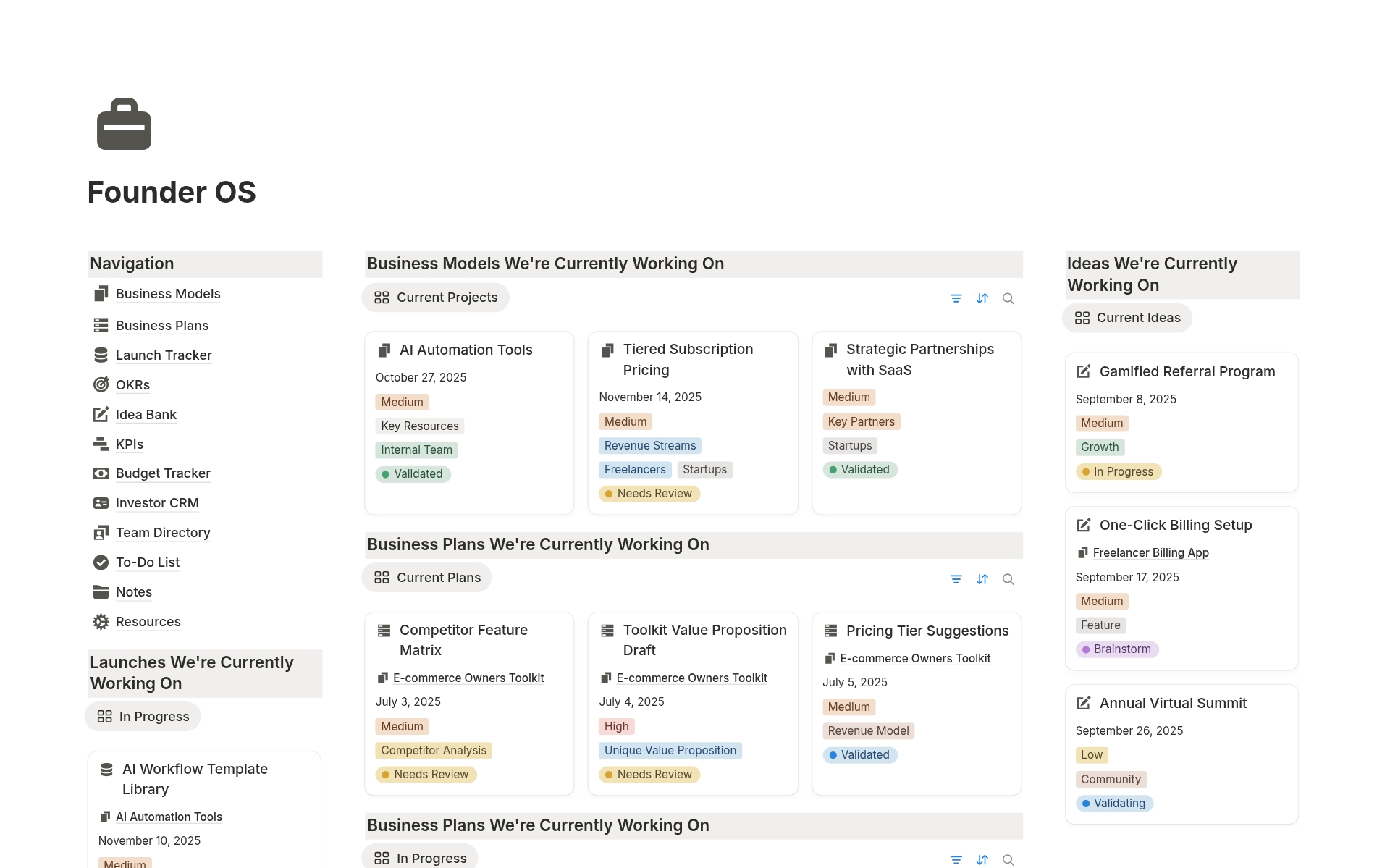
Task: Click the target icon next to OKRs
Action: tap(101, 384)
